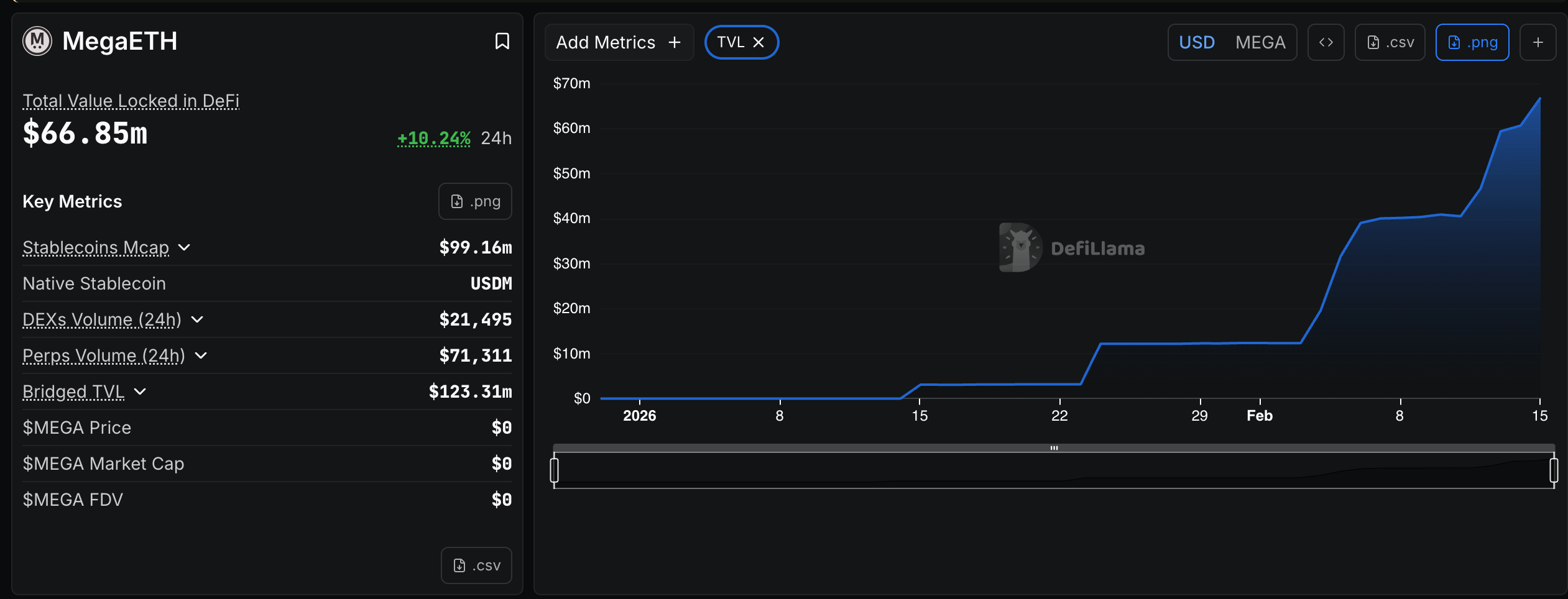This screenshot has width=1568, height=599.
Task: Click the $MEGA Market Cap label
Action: tap(103, 464)
